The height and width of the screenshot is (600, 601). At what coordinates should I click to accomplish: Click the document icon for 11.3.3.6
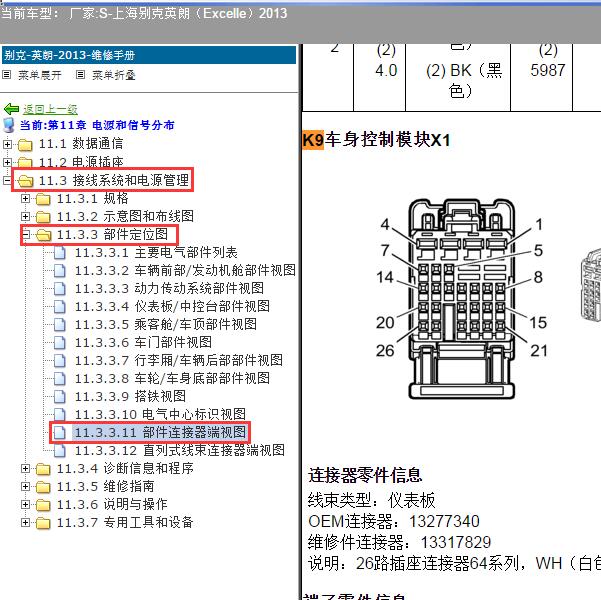coord(60,343)
